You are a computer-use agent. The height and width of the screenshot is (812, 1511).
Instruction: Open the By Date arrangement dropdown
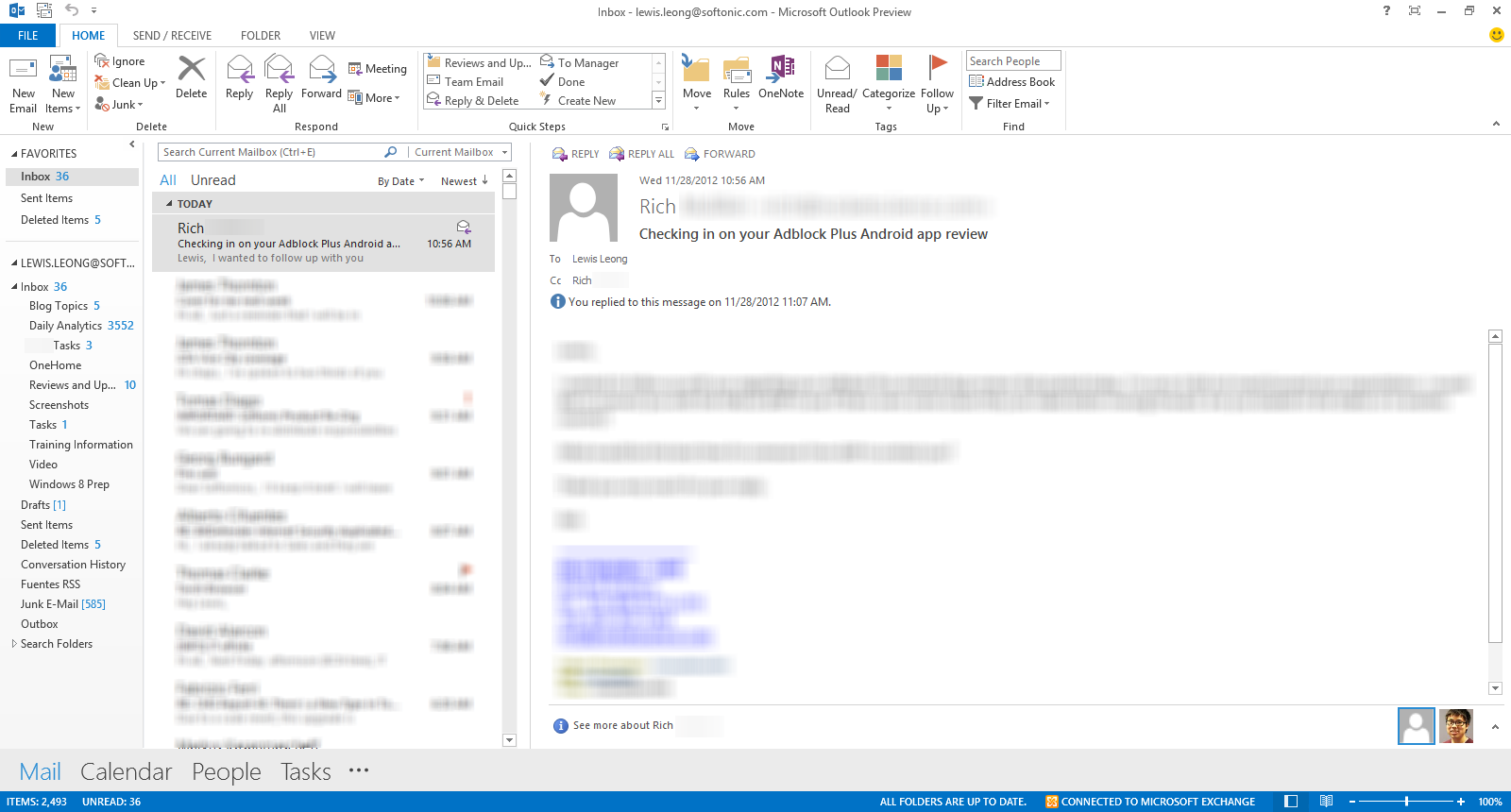(x=401, y=181)
